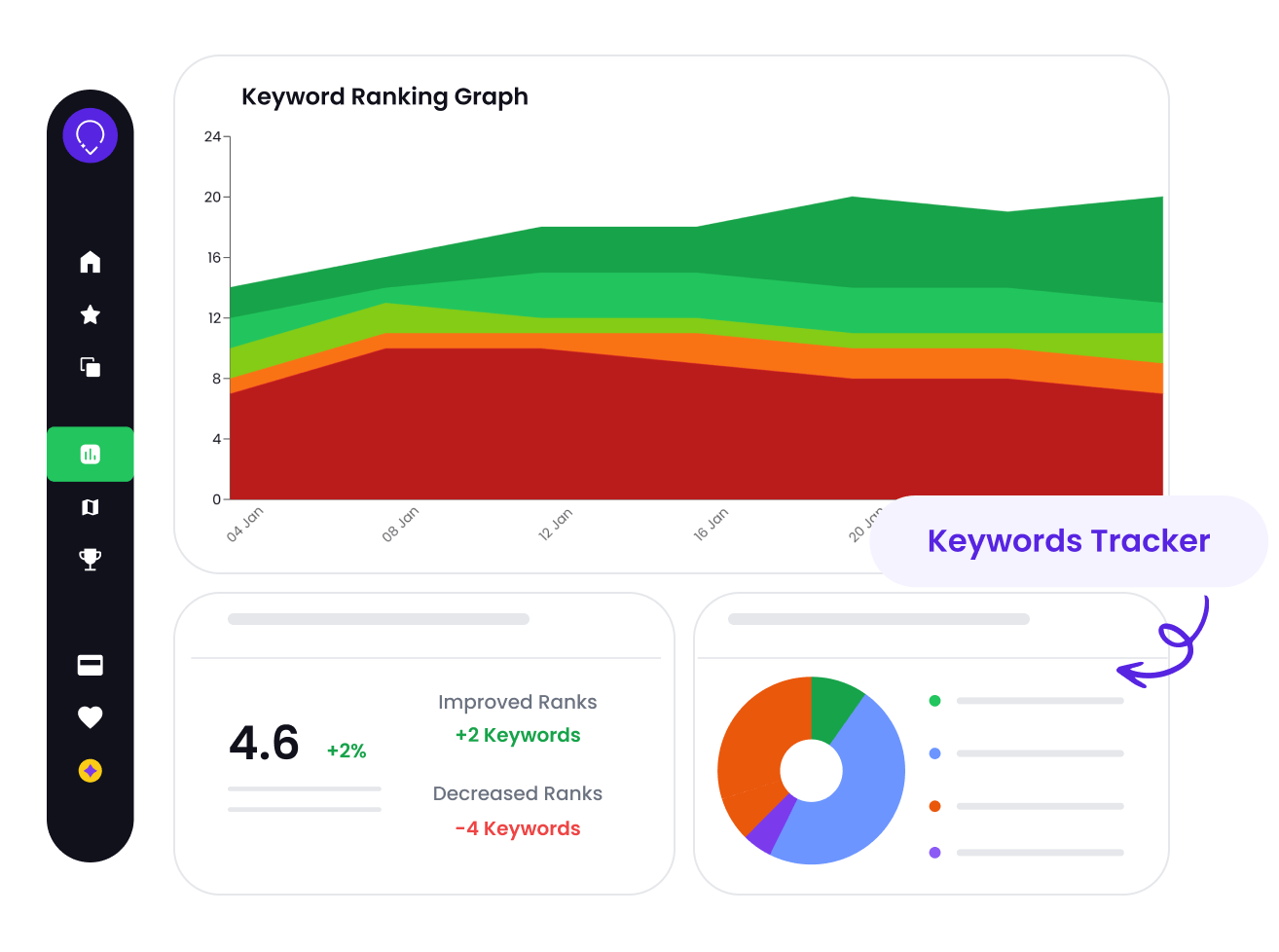Click the +2% change indicator

pos(347,751)
